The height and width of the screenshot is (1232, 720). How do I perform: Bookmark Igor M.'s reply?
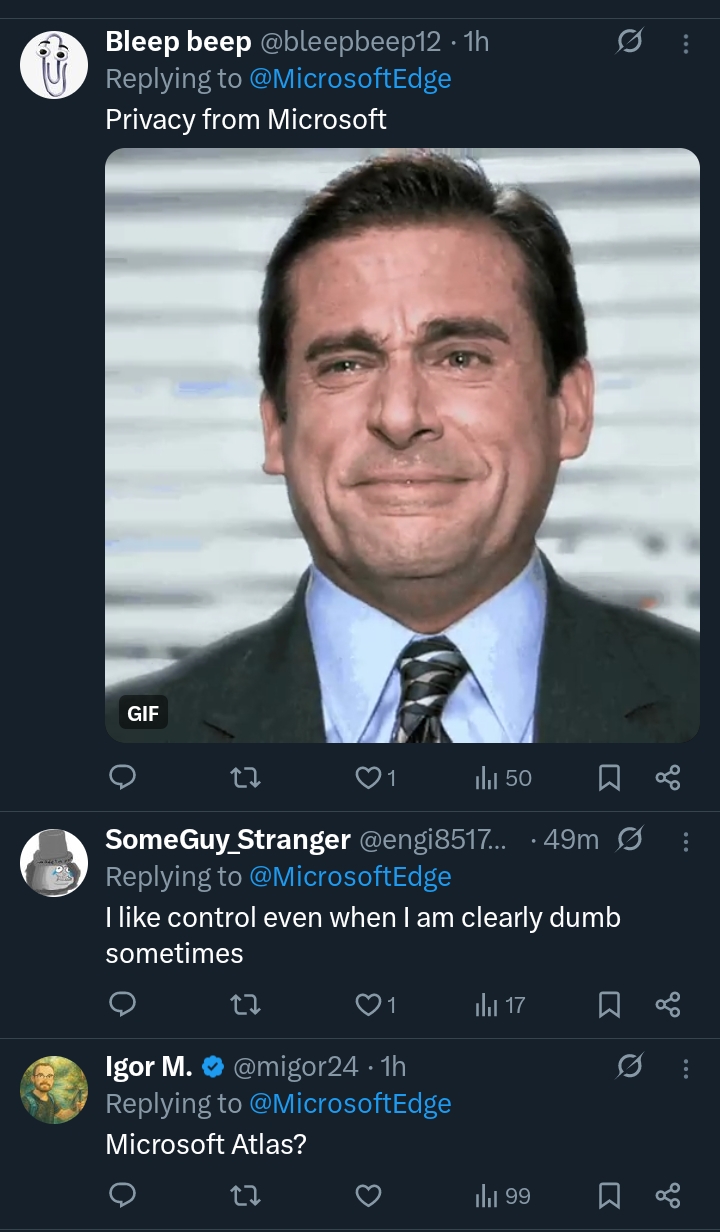point(609,1196)
